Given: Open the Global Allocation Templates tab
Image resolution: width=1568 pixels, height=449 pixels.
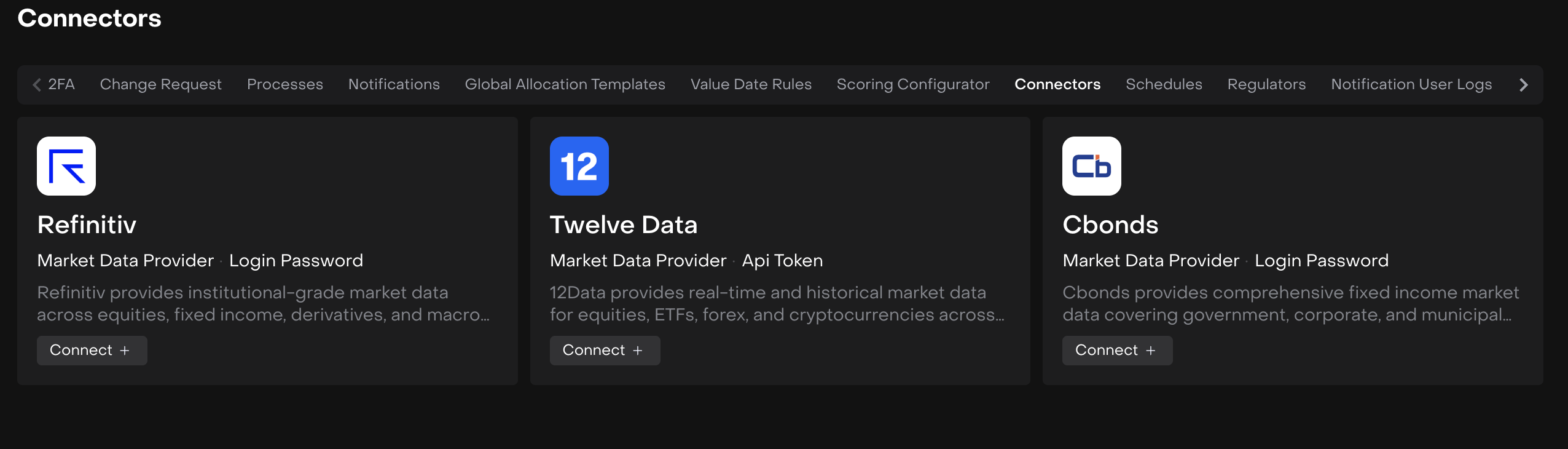Looking at the screenshot, I should [x=565, y=85].
